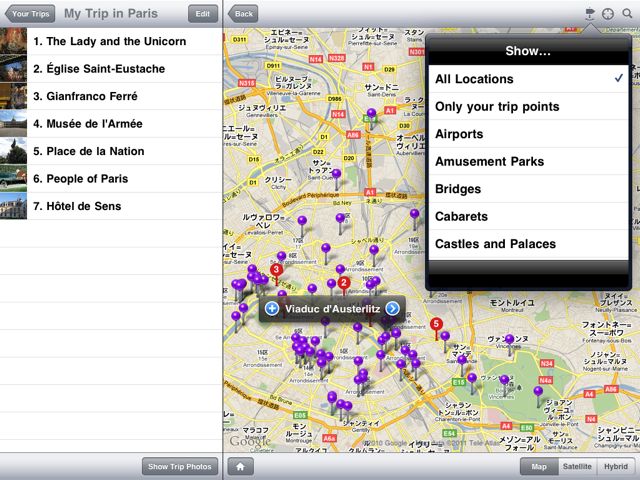
Task: Show Trip Photos
Action: click(180, 467)
